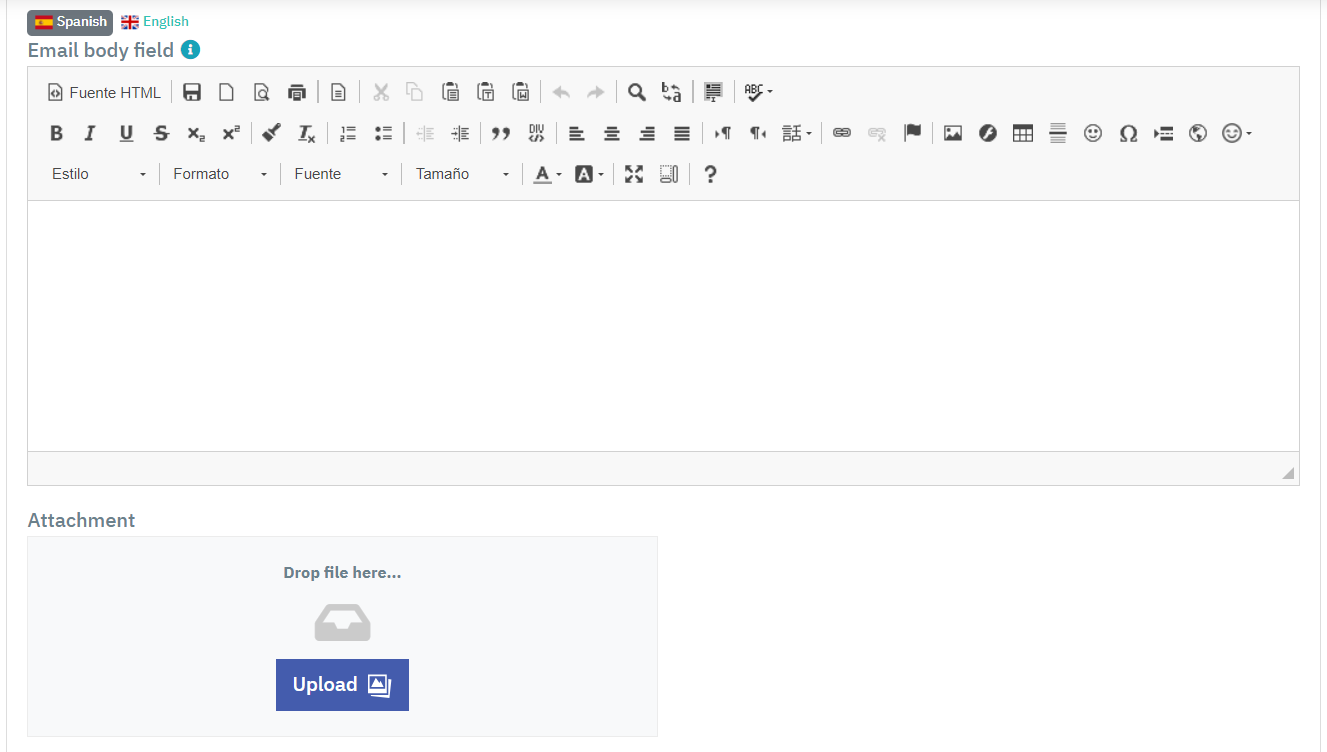This screenshot has height=752, width=1327.
Task: Enable subscript formatting
Action: (196, 133)
